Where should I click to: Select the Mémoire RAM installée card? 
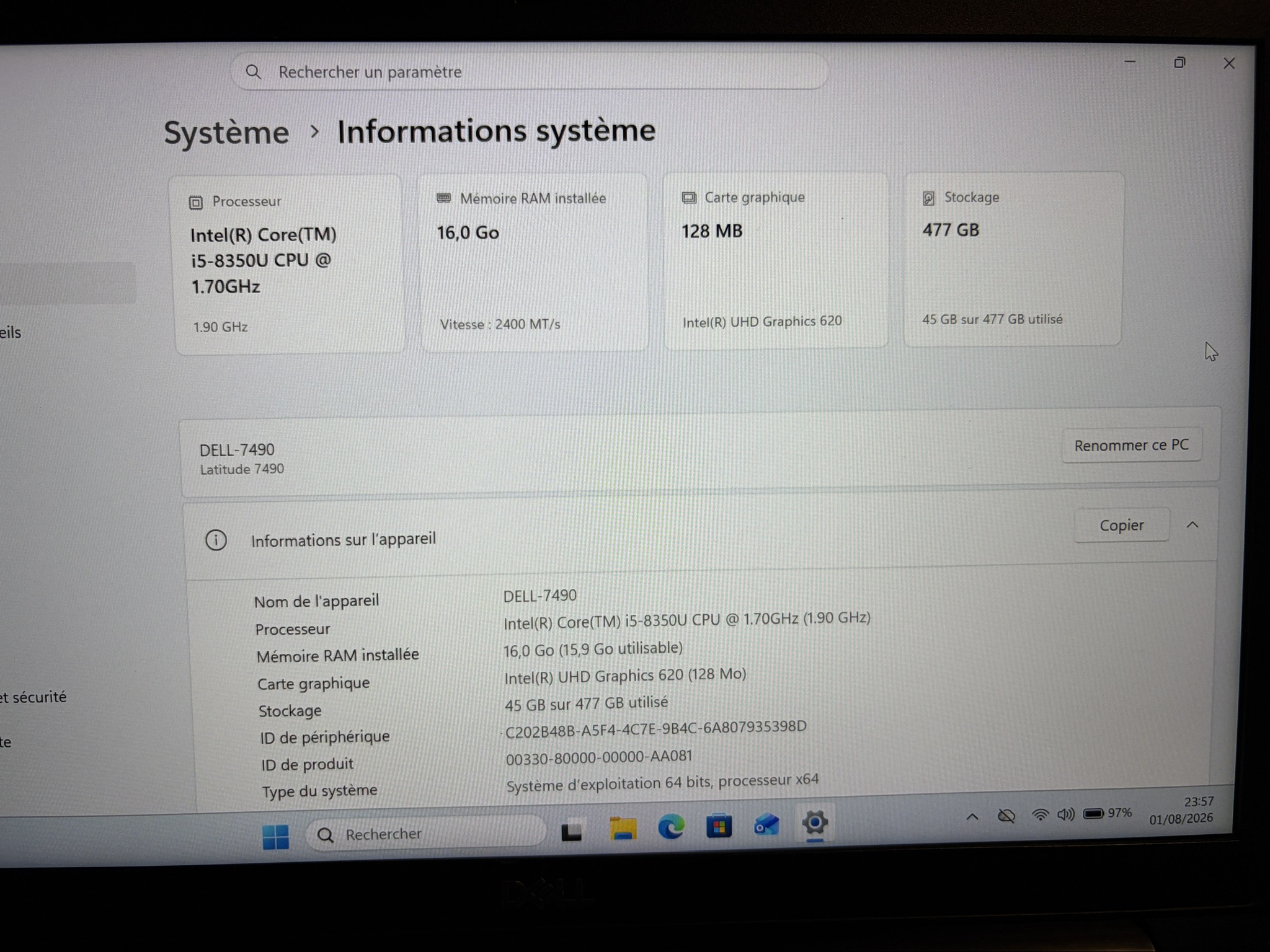click(x=534, y=262)
